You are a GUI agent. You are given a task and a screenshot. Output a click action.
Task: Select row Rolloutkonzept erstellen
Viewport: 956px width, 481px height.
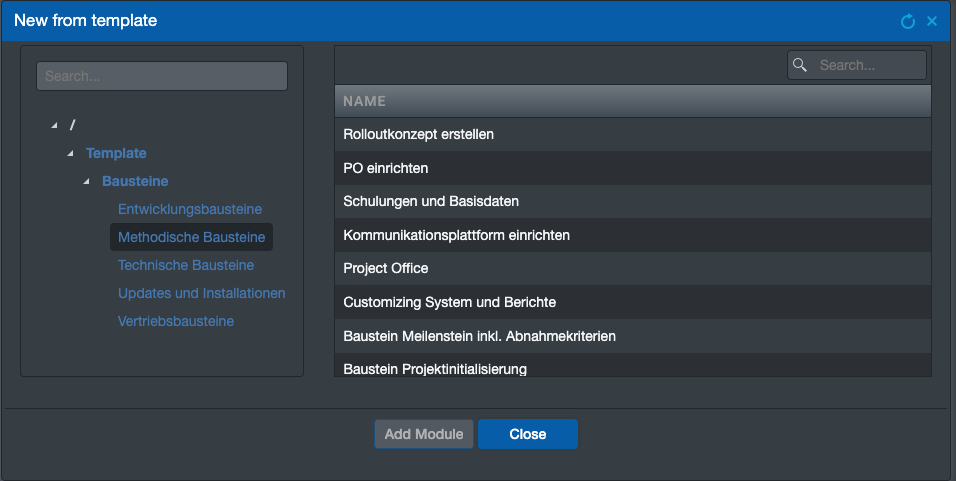click(x=632, y=134)
